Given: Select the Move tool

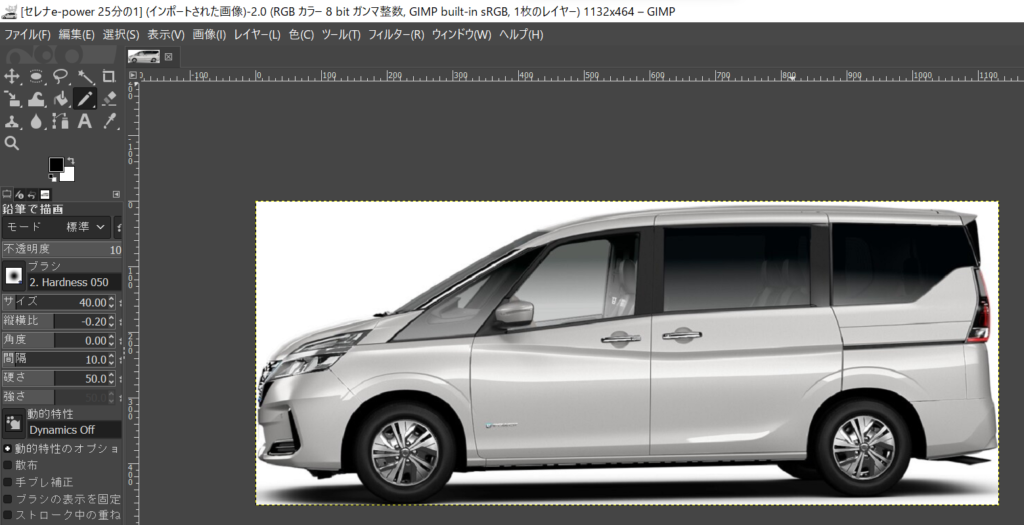Looking at the screenshot, I should pyautogui.click(x=12, y=76).
